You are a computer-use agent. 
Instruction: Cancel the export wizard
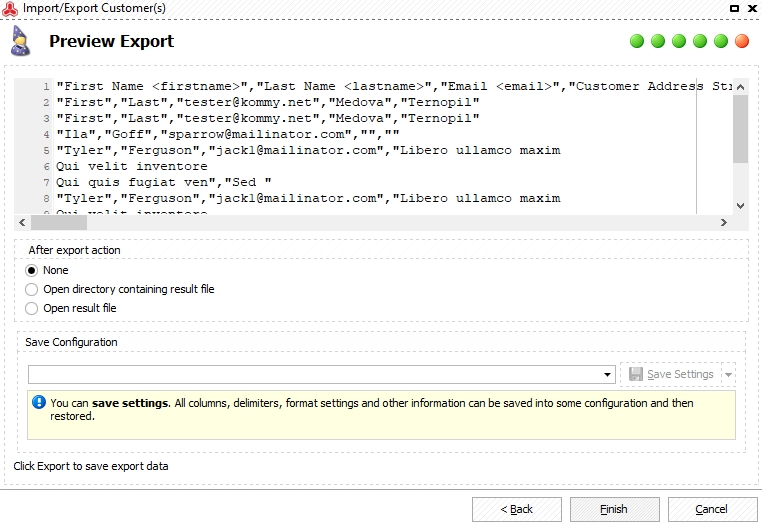712,509
